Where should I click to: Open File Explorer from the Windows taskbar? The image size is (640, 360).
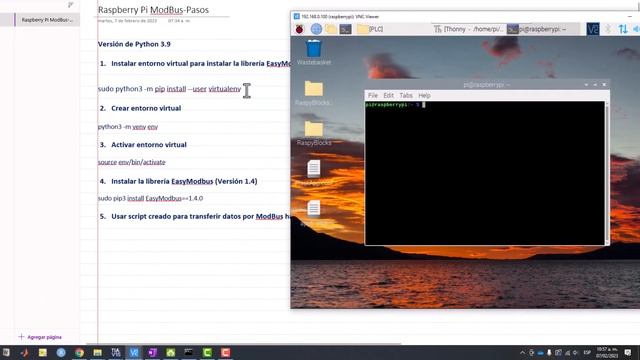pos(97,353)
